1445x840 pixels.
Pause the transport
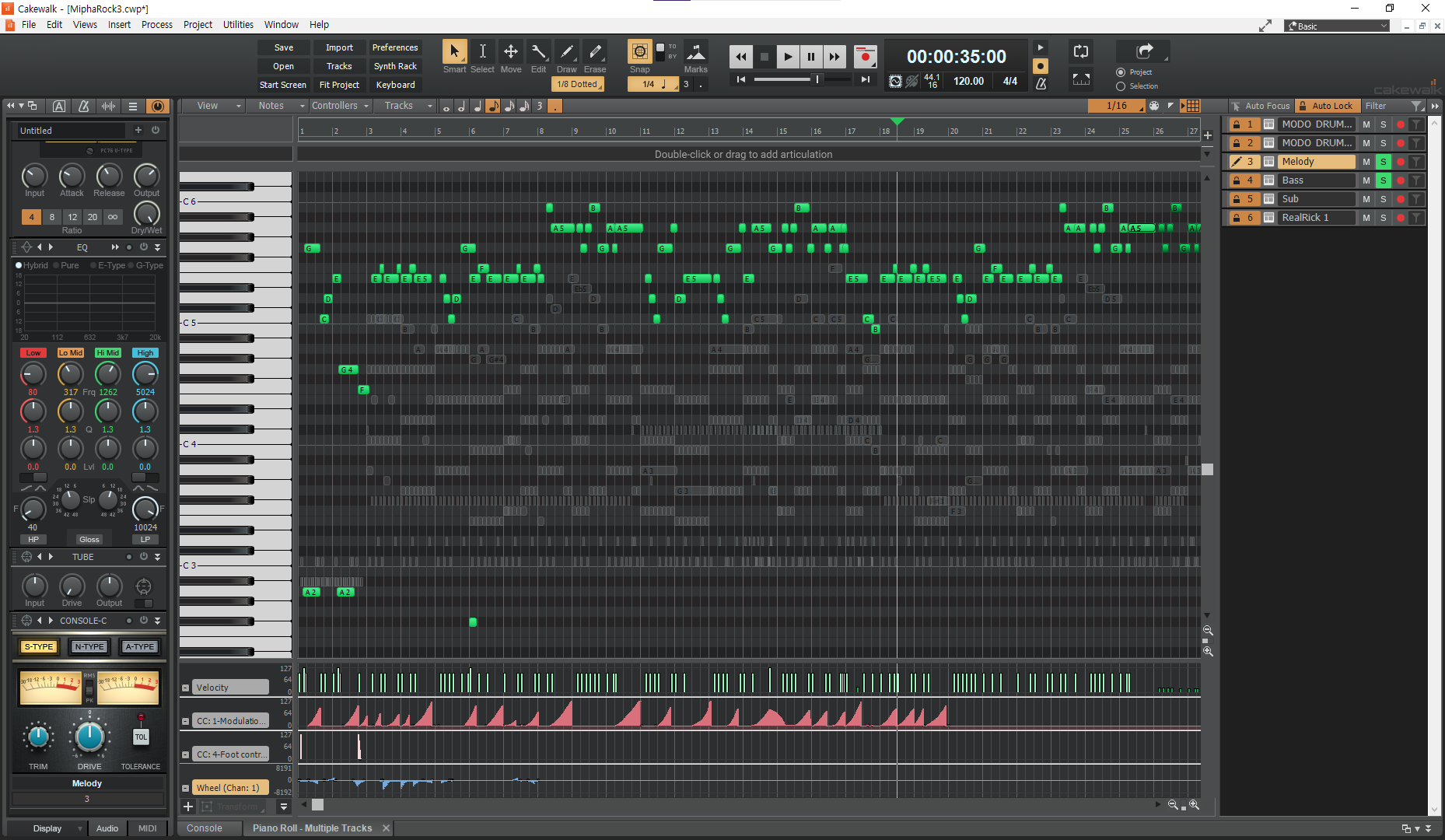(811, 57)
